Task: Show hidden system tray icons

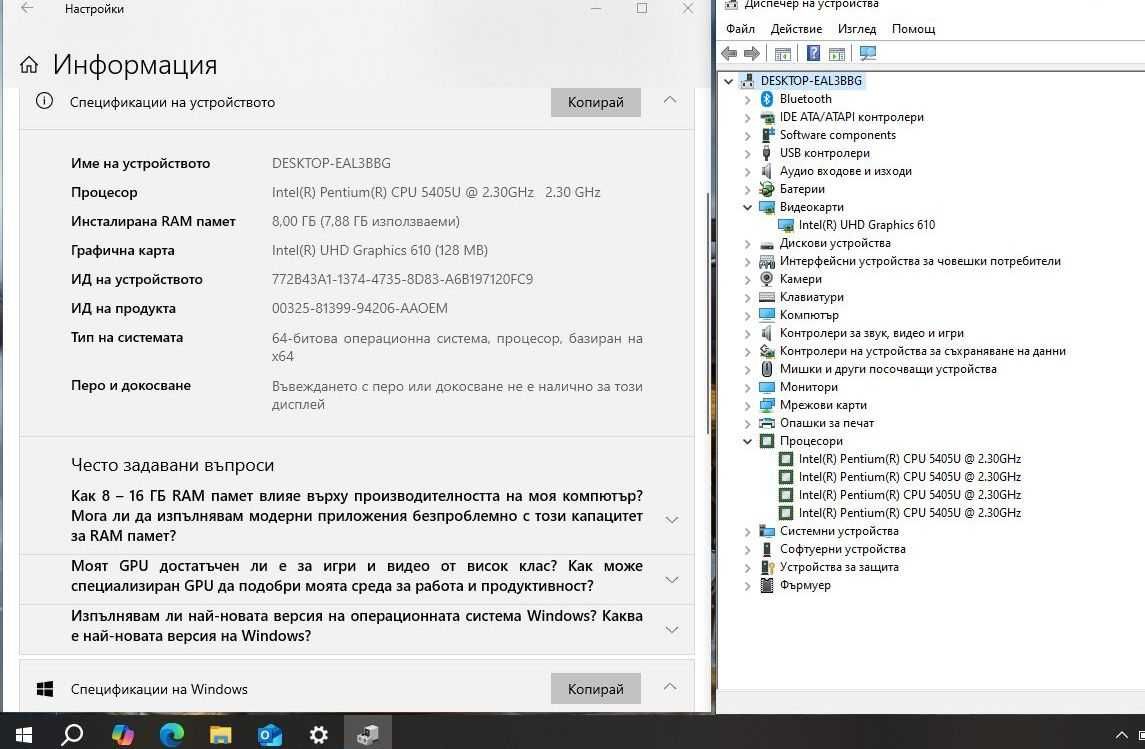Action: click(1121, 735)
